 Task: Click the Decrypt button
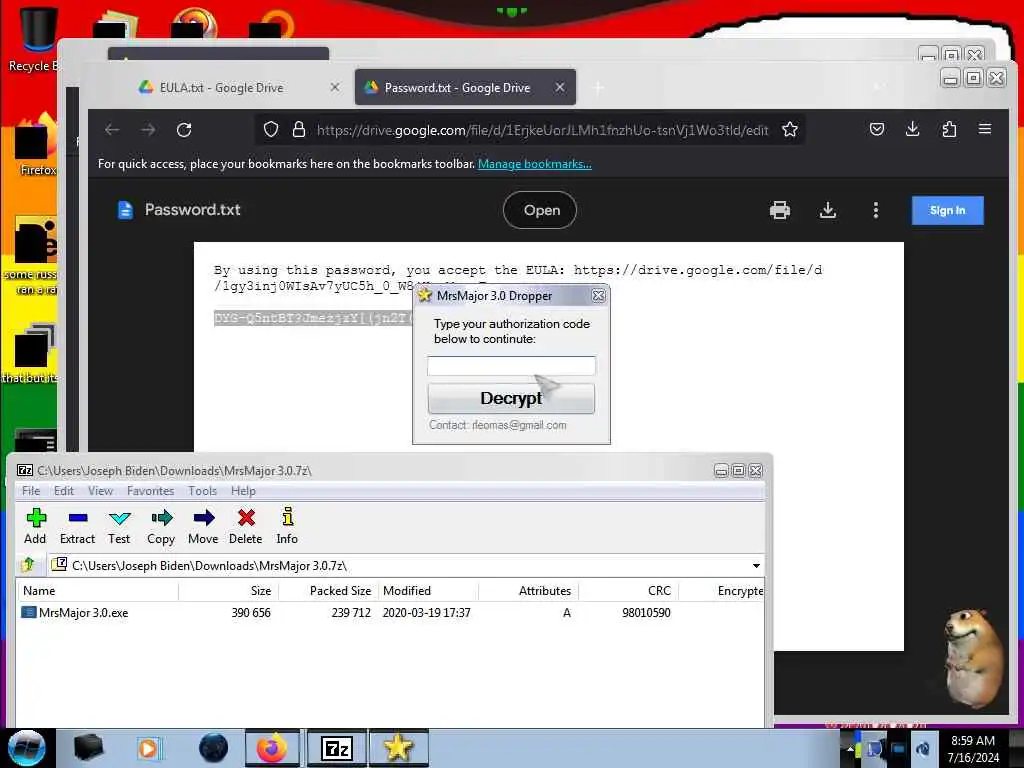511,398
